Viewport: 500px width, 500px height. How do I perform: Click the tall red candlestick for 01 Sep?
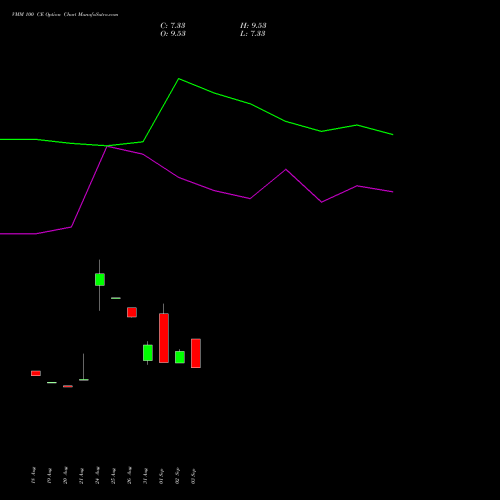click(164, 338)
